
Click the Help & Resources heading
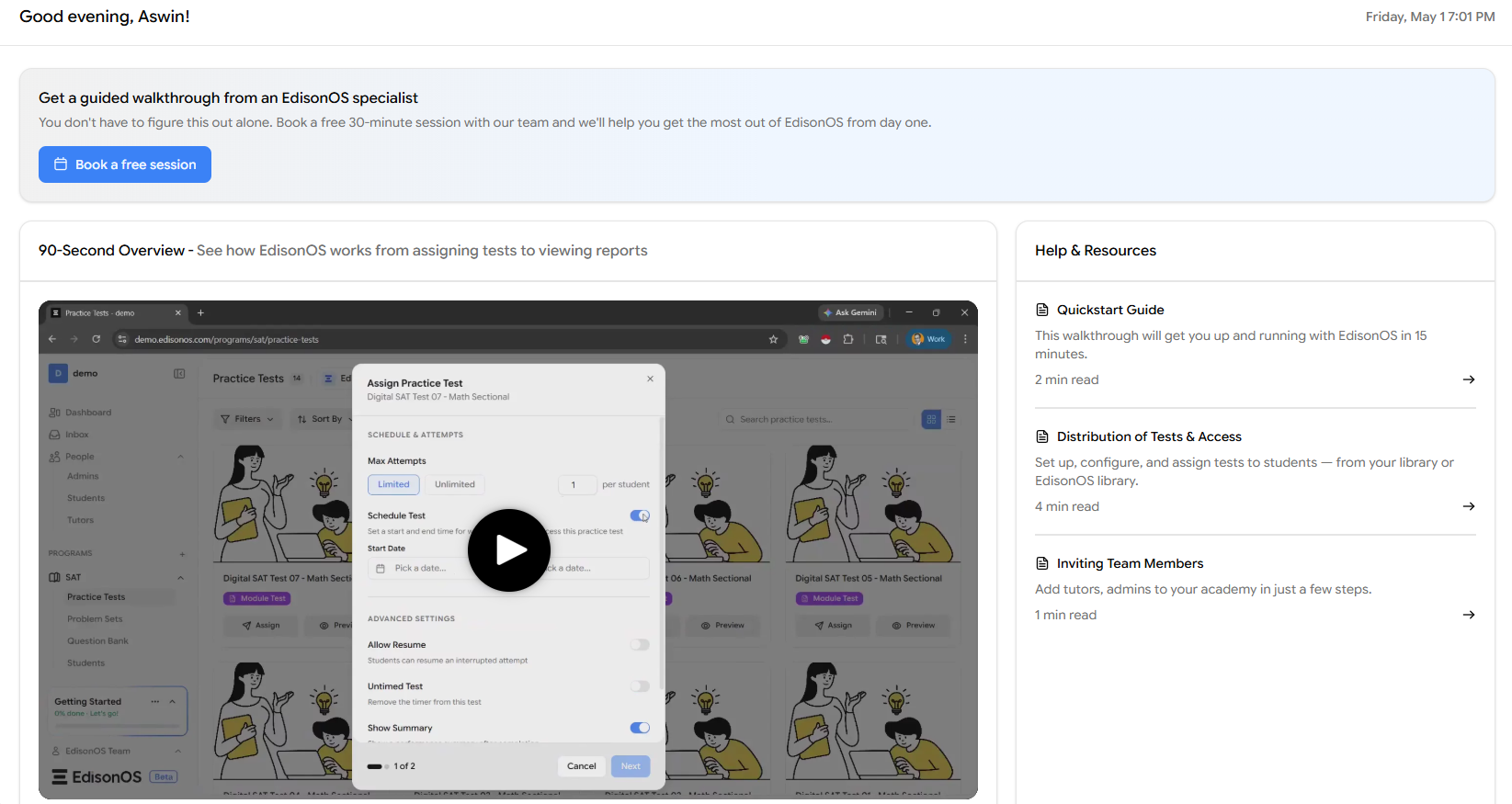(1096, 251)
